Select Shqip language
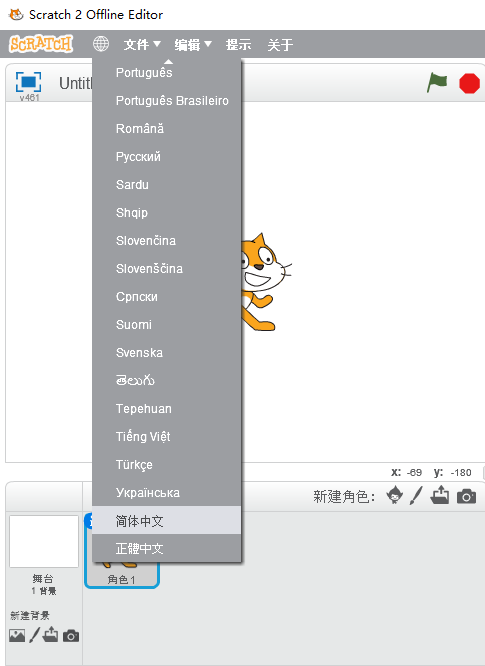The width and height of the screenshot is (485, 666). 166,212
